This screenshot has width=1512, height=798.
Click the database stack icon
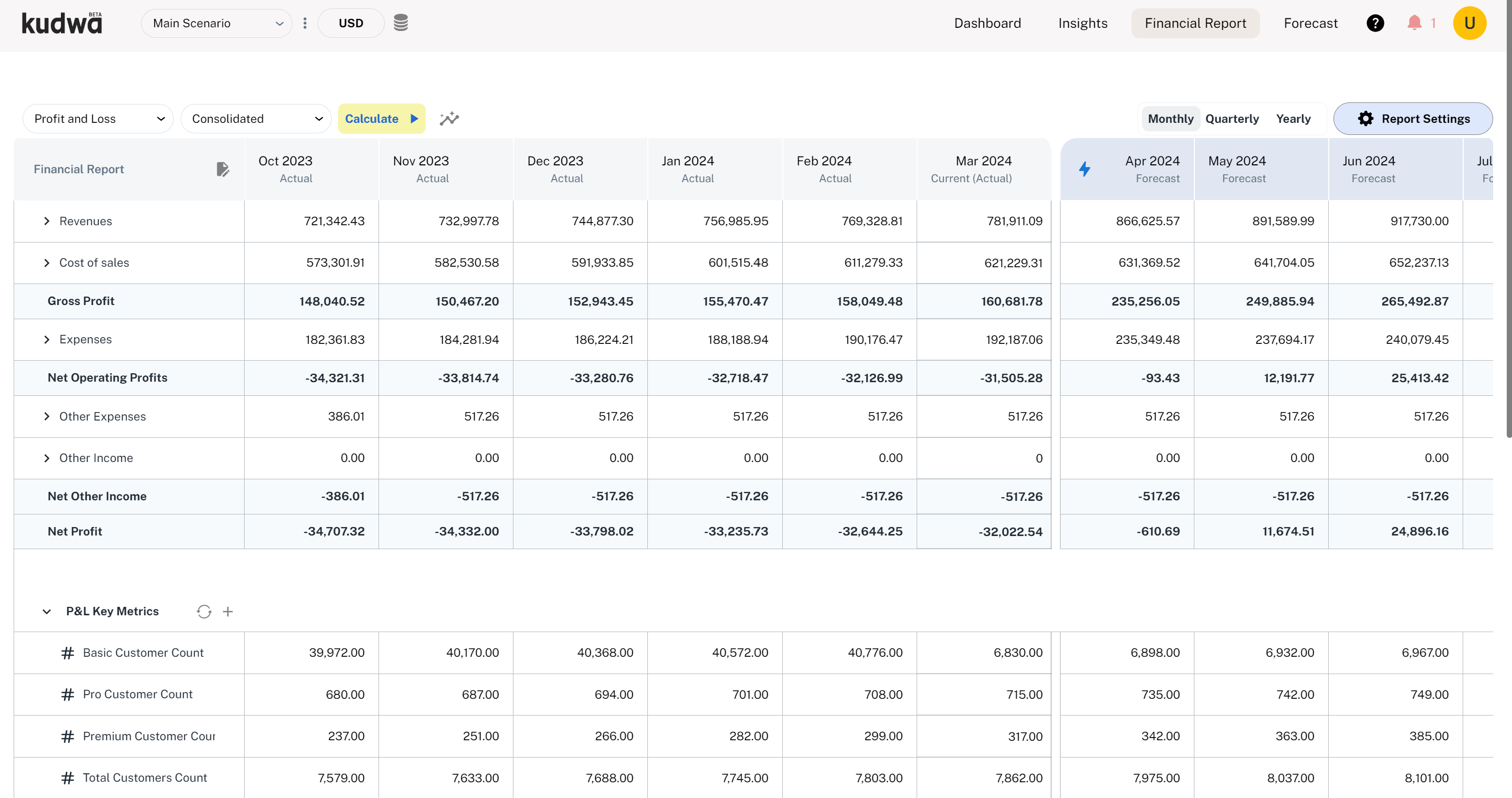click(x=400, y=23)
